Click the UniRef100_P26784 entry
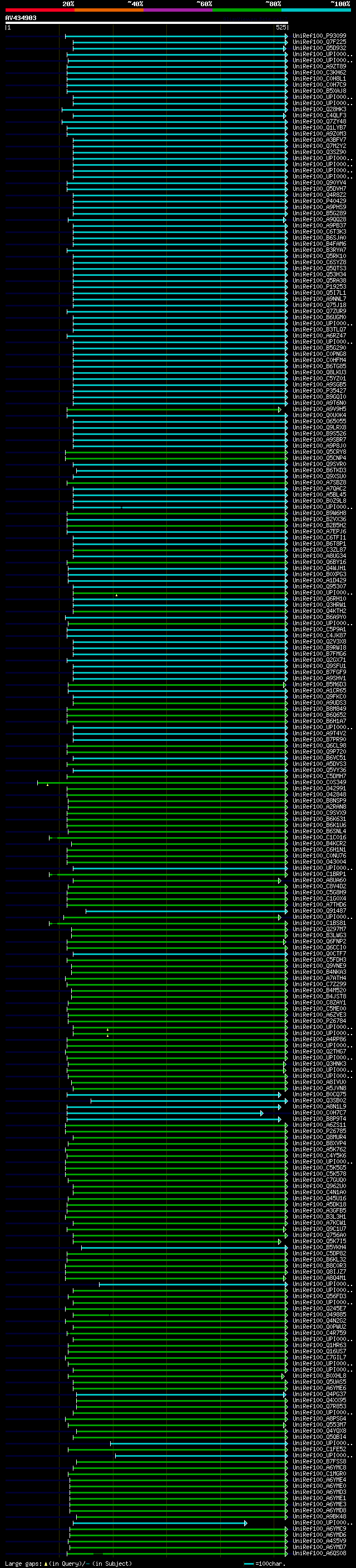Screen dimensions: 356x1568 point(319,1021)
